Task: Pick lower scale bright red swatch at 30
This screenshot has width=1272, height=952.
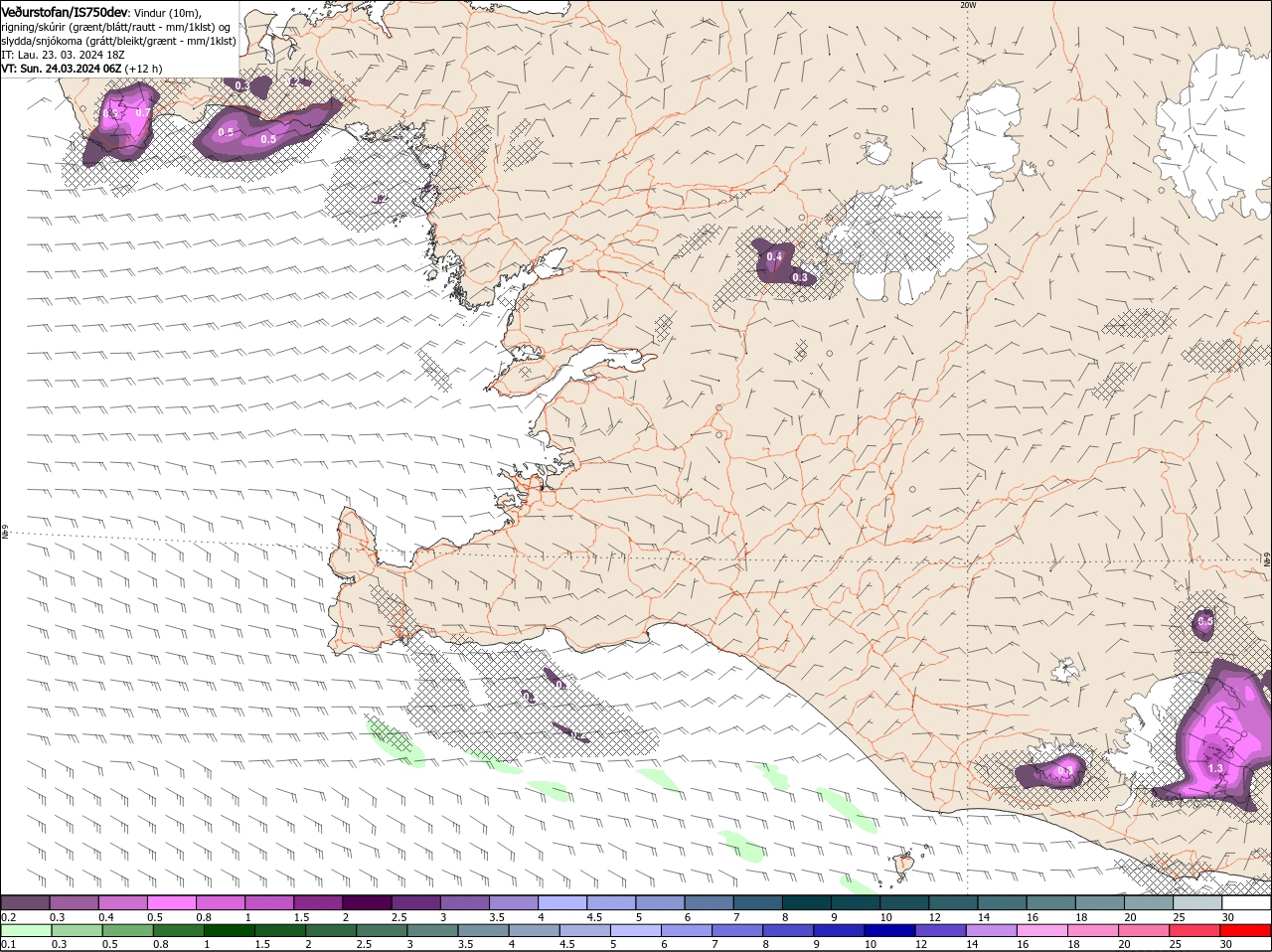Action: [x=1244, y=931]
